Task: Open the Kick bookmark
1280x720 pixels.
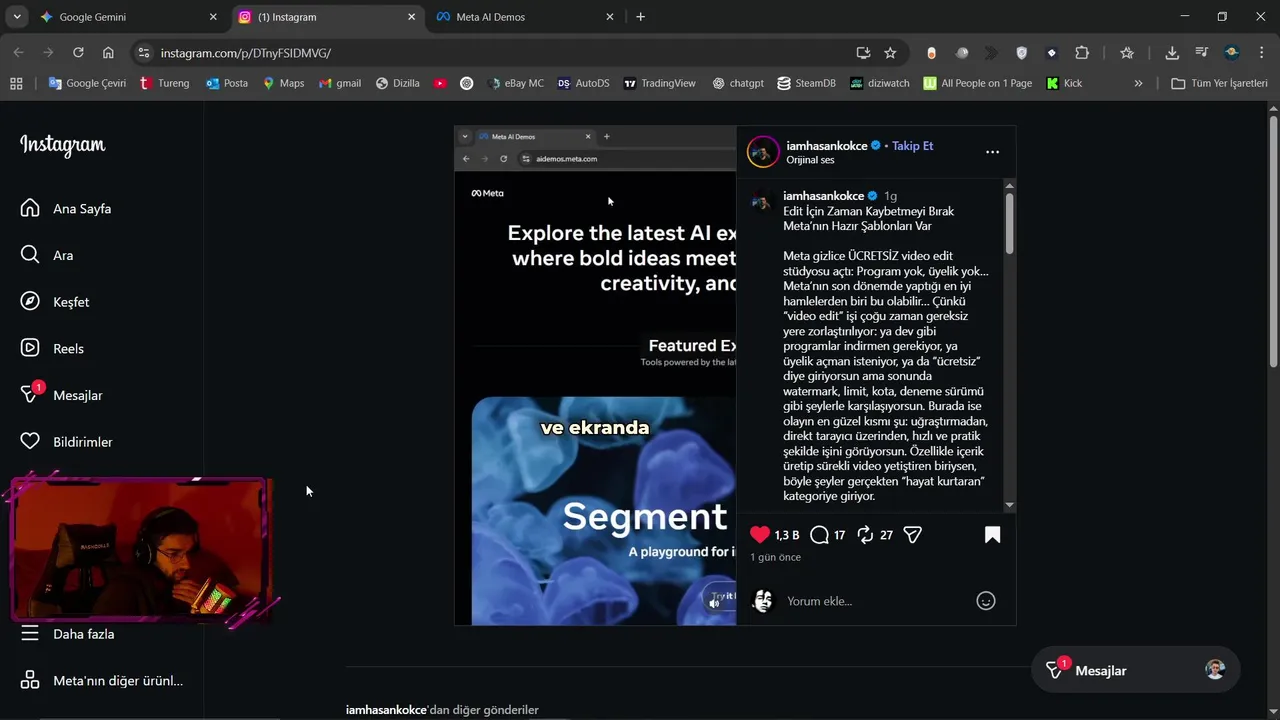Action: point(1064,83)
